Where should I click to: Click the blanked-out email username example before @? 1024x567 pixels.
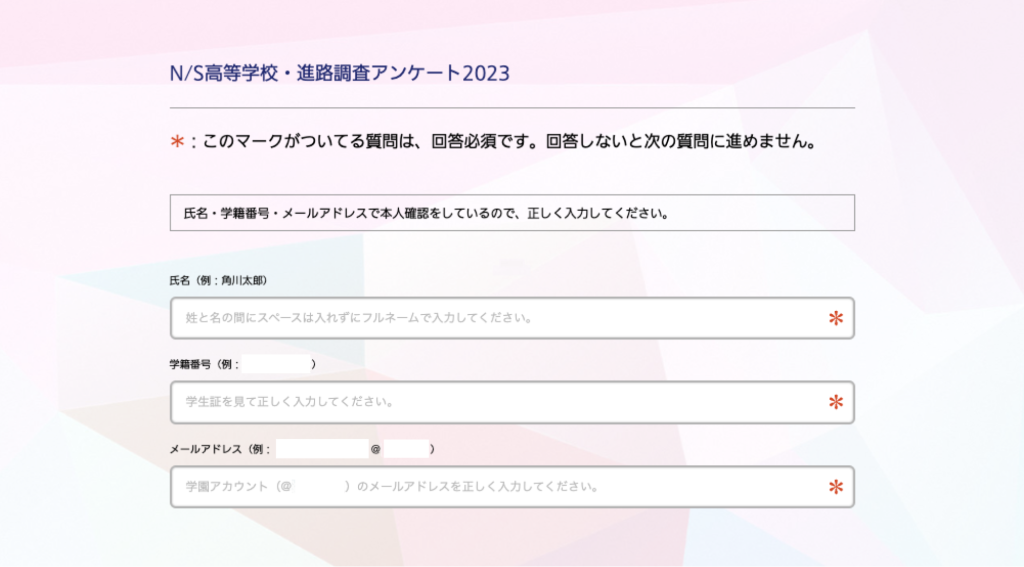[x=322, y=449]
